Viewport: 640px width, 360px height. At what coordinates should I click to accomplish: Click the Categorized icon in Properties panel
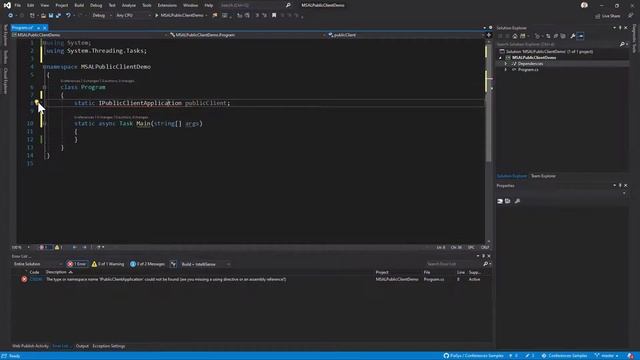click(x=500, y=201)
